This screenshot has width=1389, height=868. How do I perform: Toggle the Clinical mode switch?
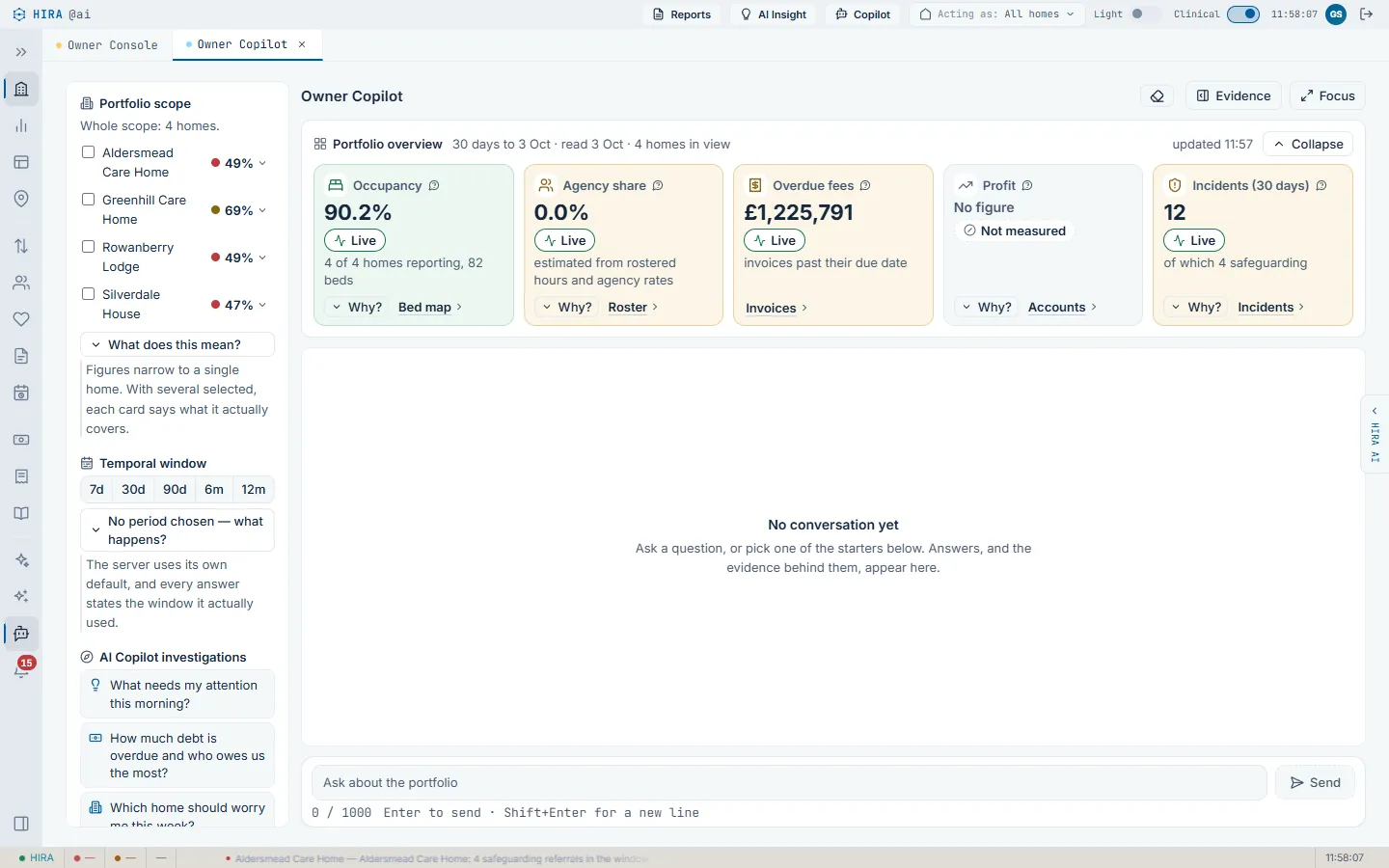click(x=1243, y=14)
